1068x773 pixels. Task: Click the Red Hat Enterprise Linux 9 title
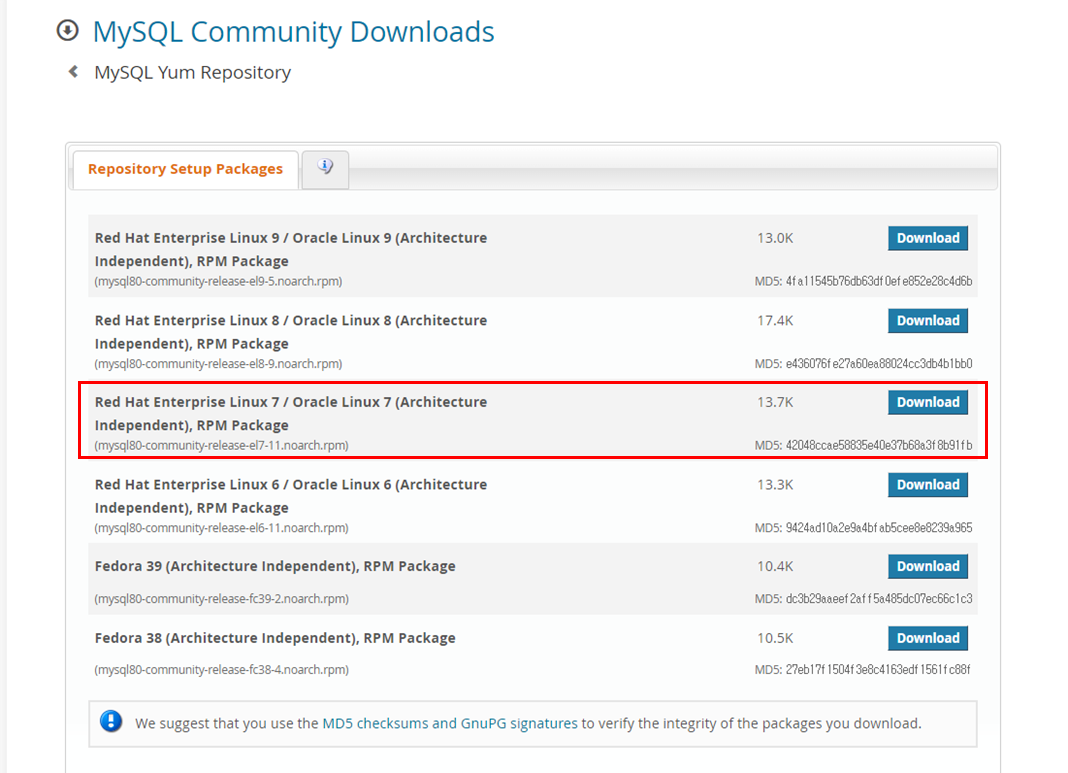[x=291, y=249]
